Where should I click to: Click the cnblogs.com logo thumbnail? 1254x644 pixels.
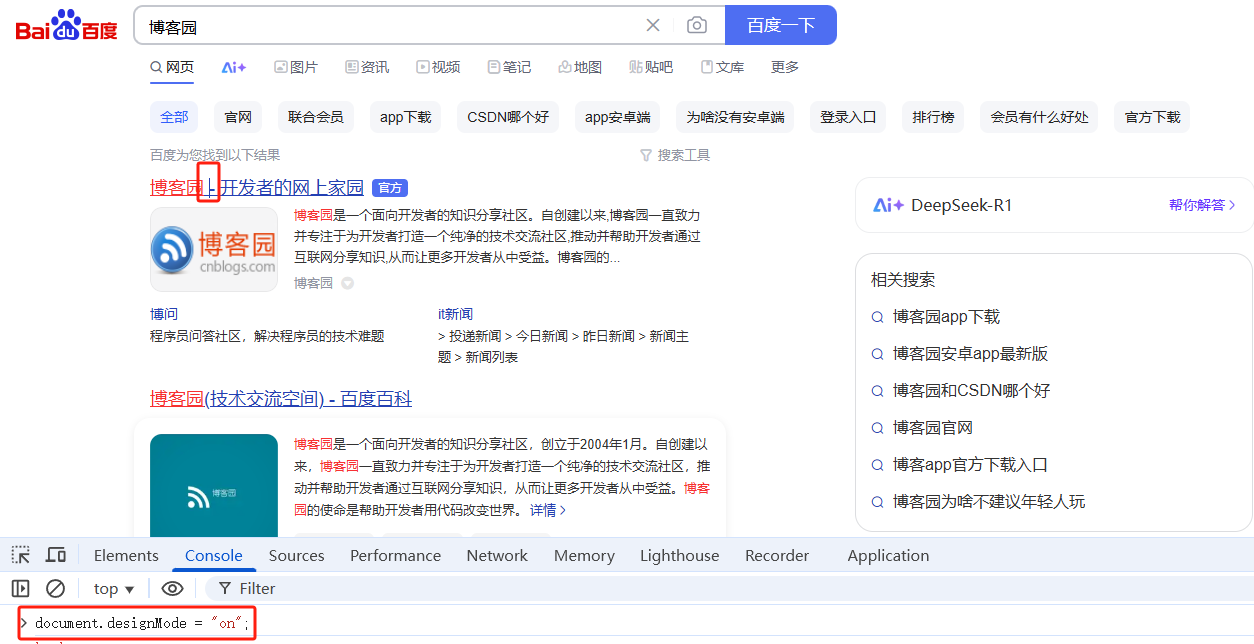click(214, 249)
